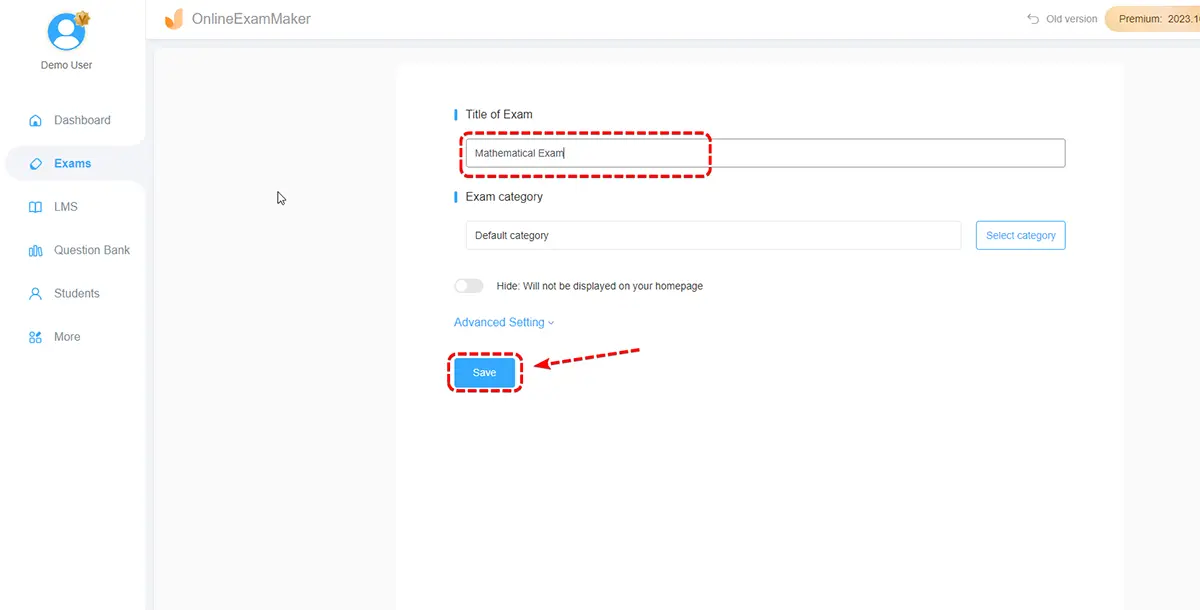The width and height of the screenshot is (1200, 610).
Task: Toggle the Hide from homepage switch
Action: point(468,286)
